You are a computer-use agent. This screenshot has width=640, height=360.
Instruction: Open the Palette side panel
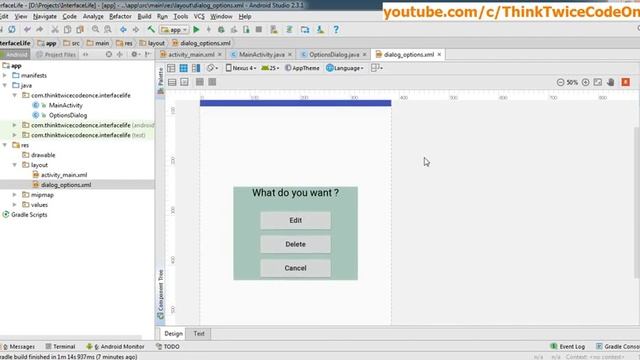click(x=160, y=80)
